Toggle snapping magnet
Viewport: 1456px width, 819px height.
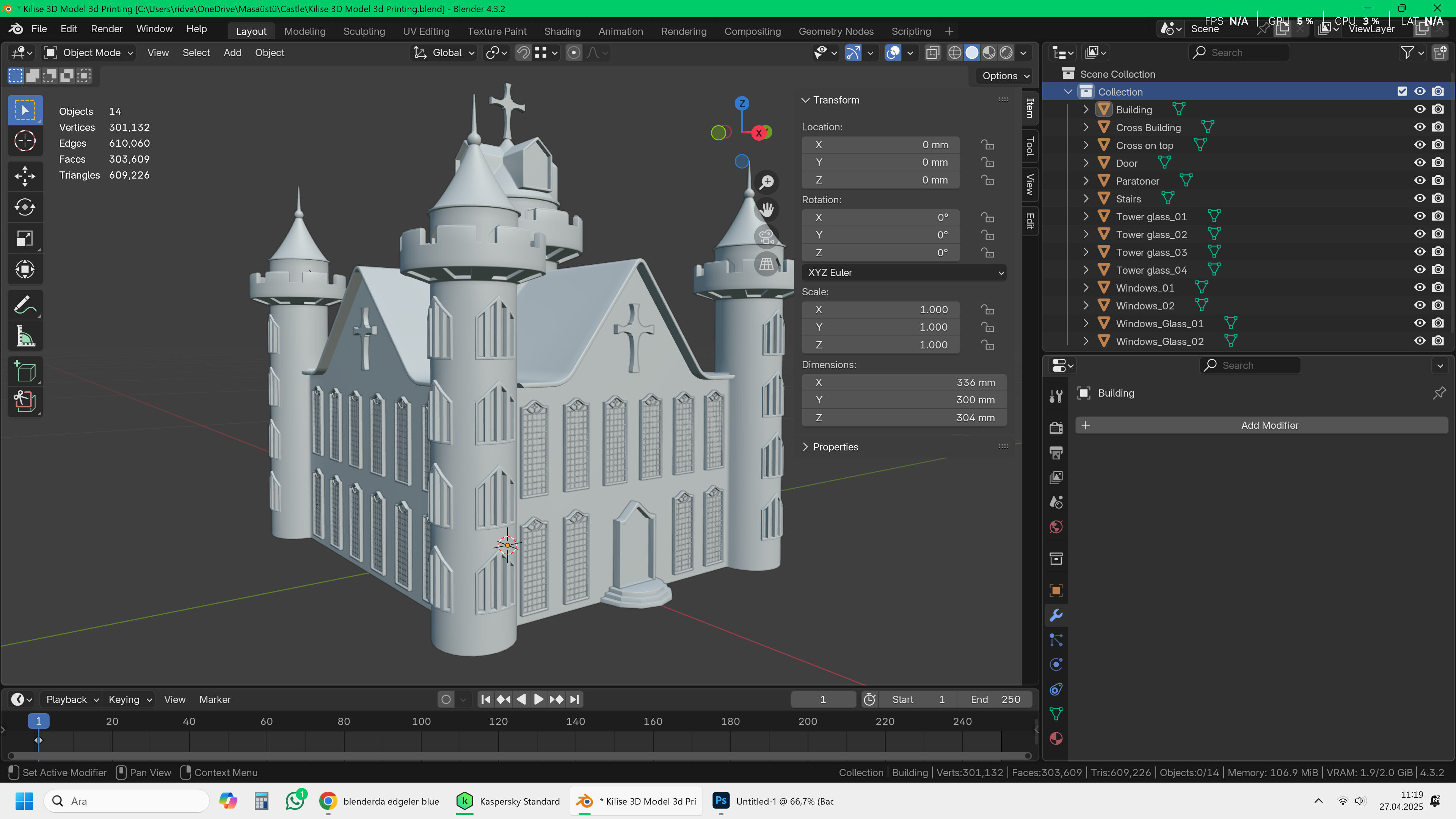pos(523,53)
